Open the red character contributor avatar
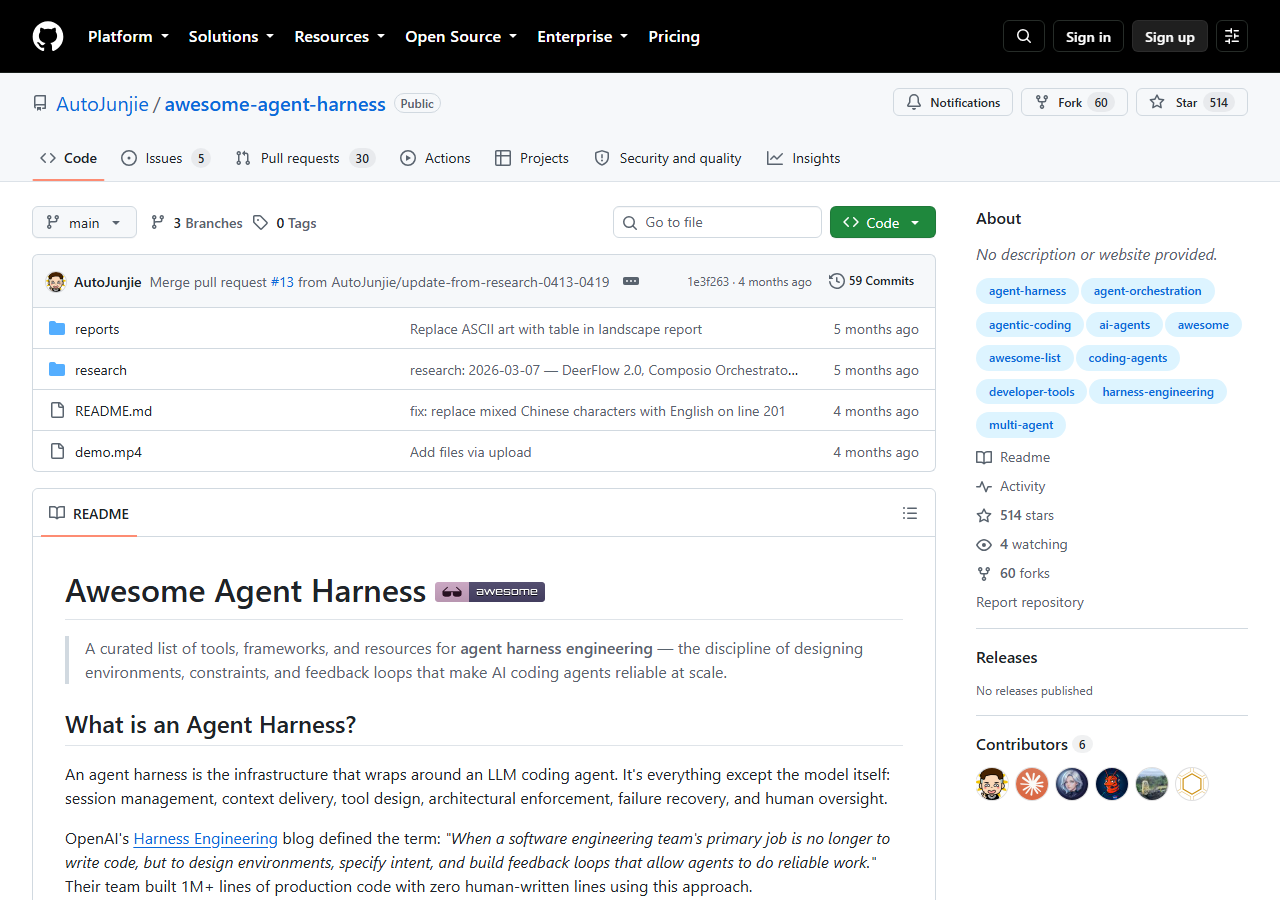 pyautogui.click(x=1112, y=784)
